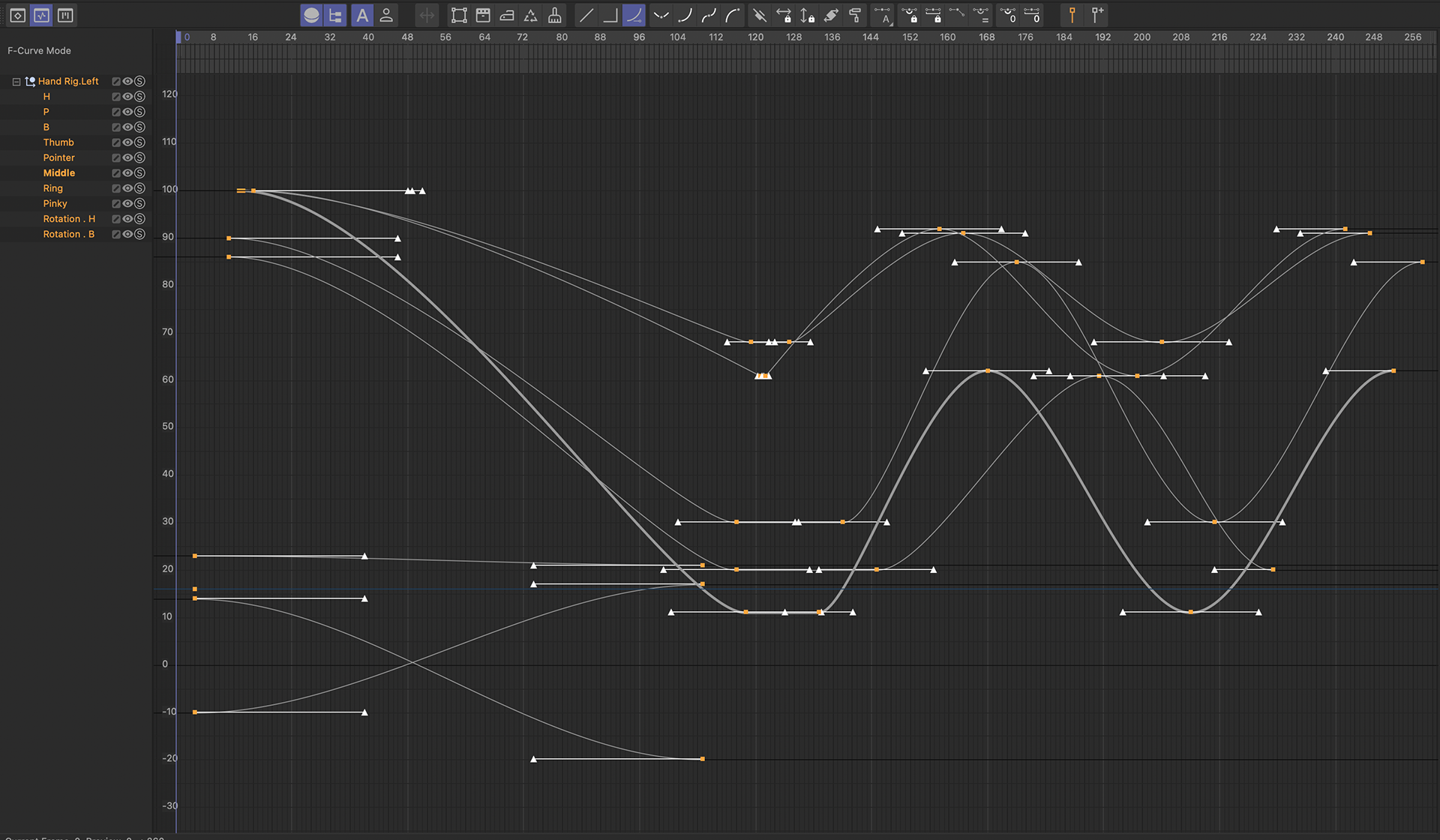Viewport: 1440px width, 840px height.
Task: Toggle the letter A toolbar icon
Action: coord(362,15)
